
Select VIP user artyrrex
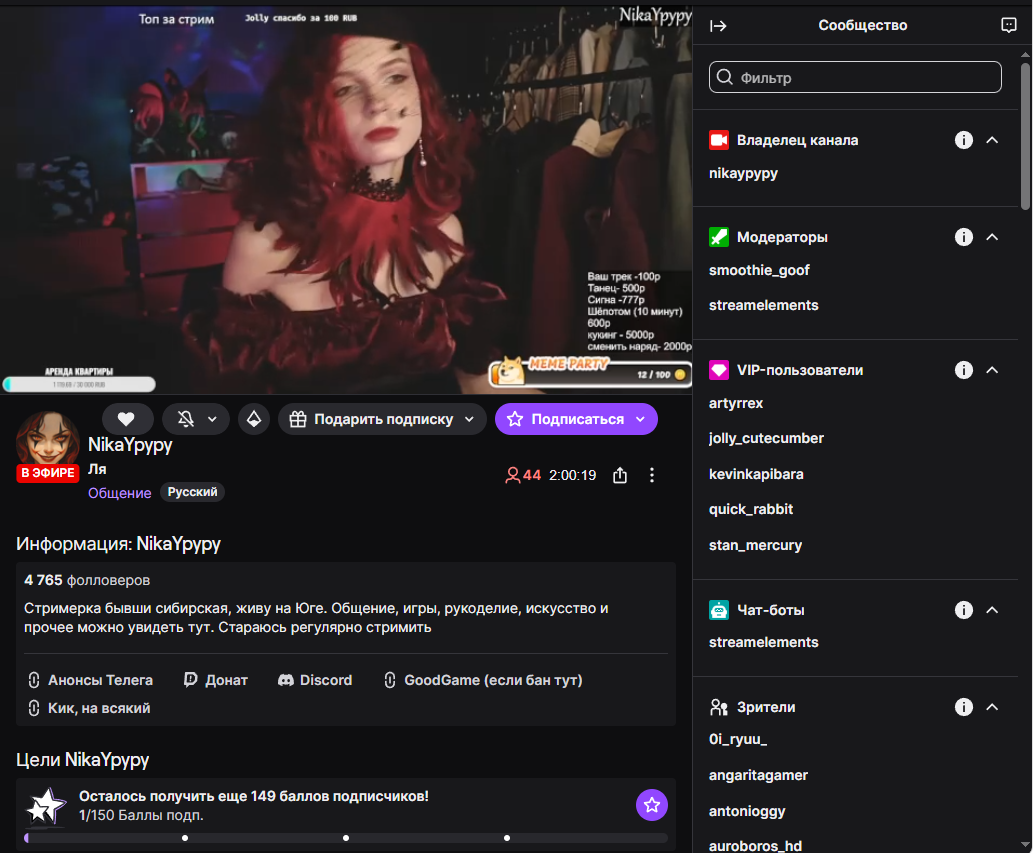click(x=736, y=403)
